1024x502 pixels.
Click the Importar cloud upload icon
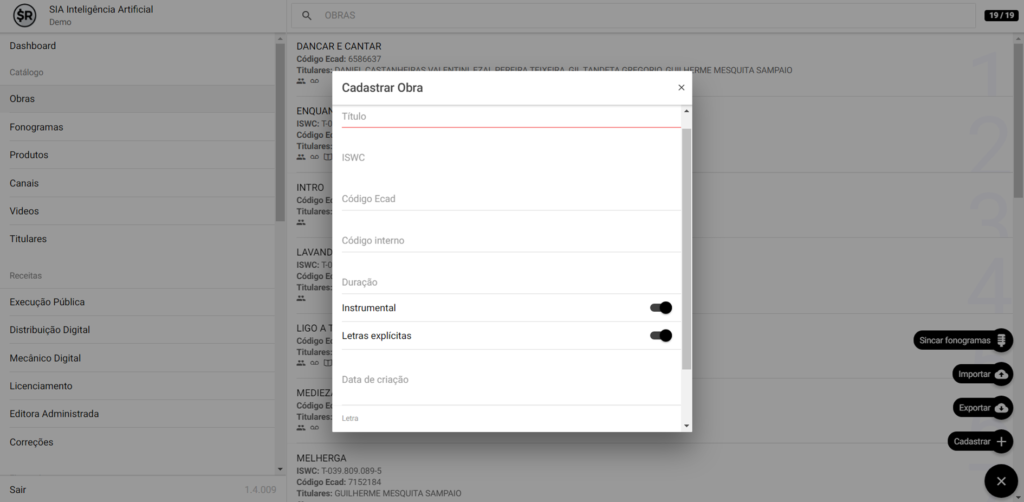coord(1001,374)
